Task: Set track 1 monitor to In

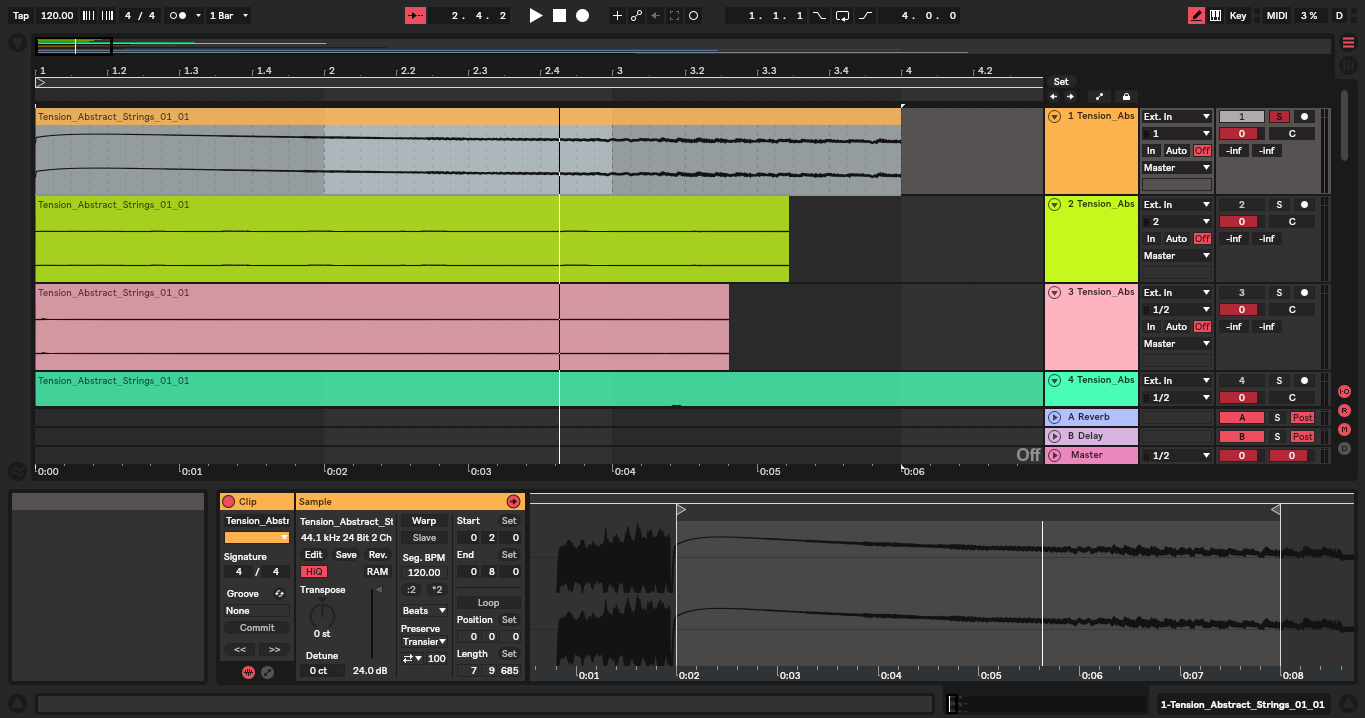Action: (1151, 151)
